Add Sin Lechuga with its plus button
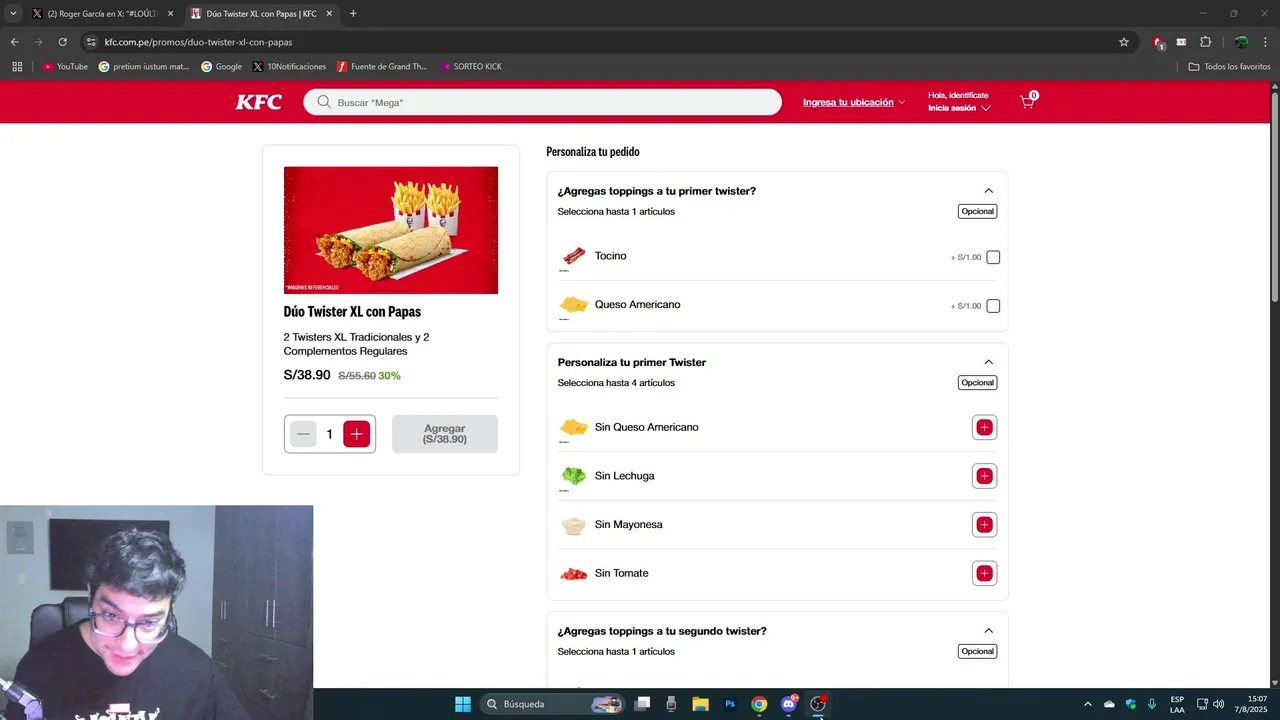The image size is (1280, 720). (984, 476)
